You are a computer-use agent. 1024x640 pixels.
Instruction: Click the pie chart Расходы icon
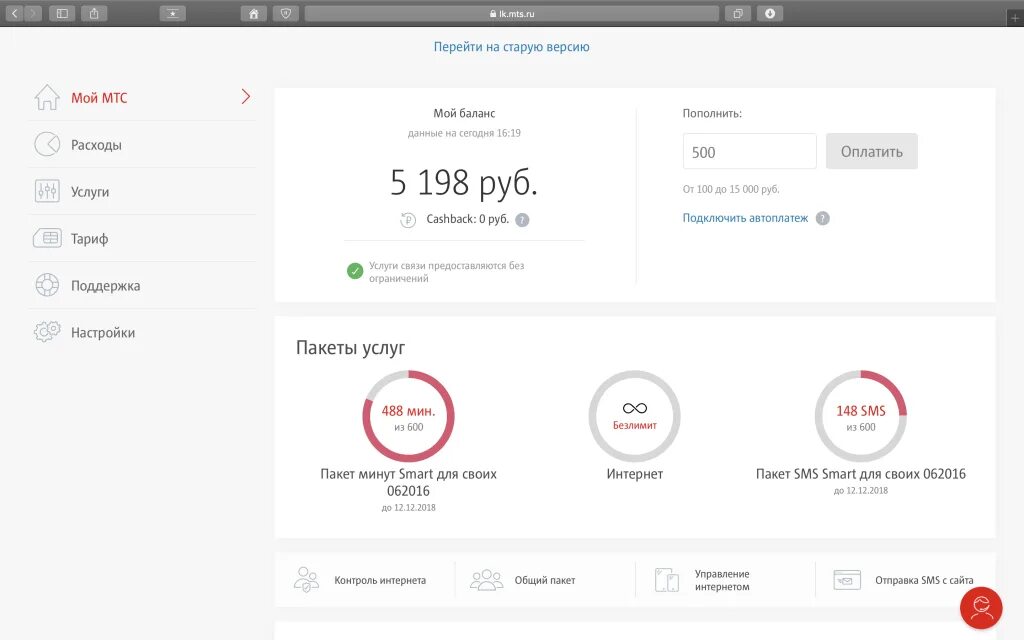pos(47,144)
